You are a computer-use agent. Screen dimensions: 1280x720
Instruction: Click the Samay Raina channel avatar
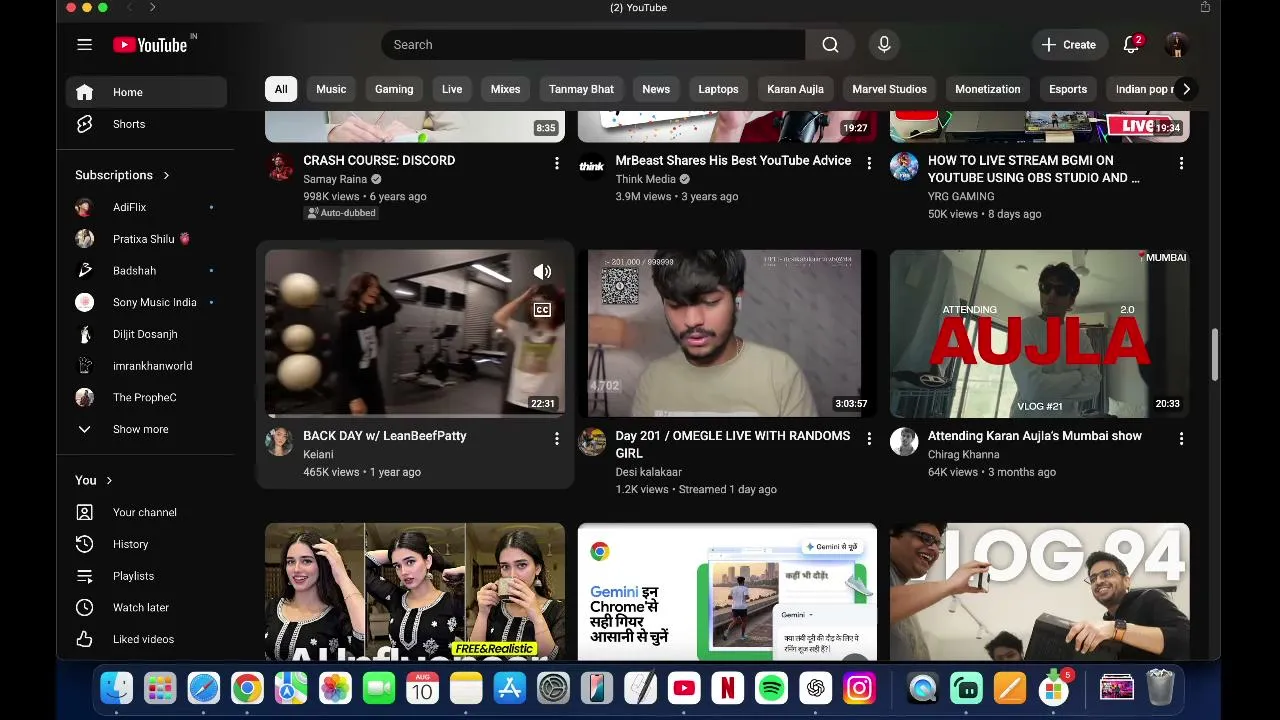click(280, 166)
